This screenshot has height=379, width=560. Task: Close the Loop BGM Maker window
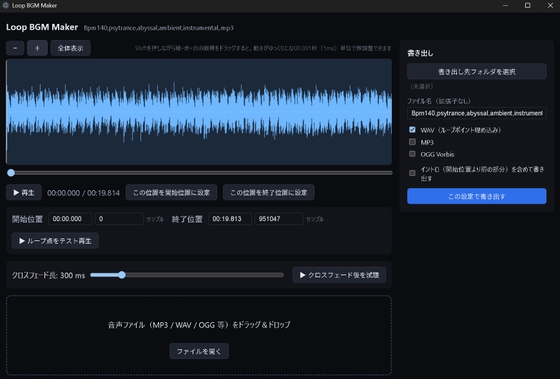coord(550,5)
